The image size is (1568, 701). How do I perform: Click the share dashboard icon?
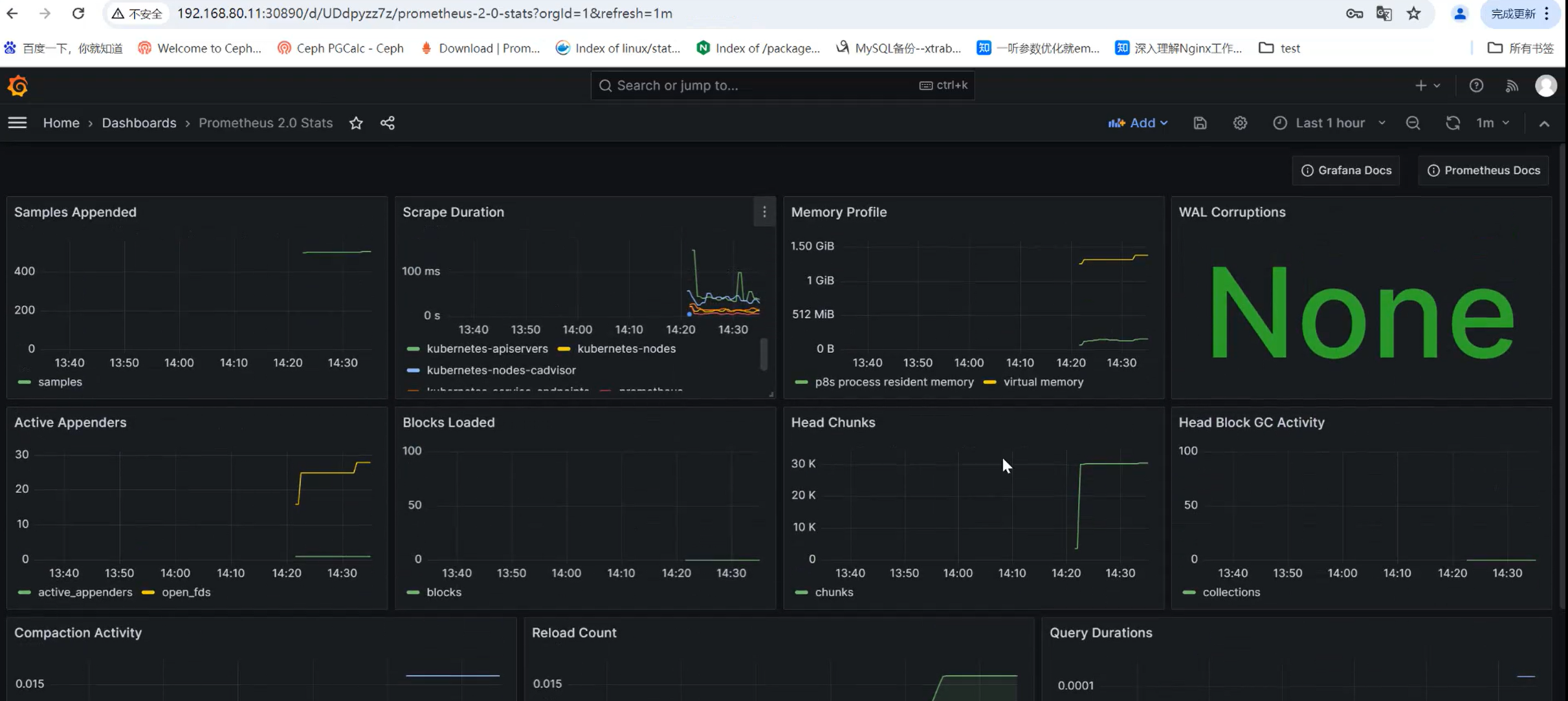388,122
